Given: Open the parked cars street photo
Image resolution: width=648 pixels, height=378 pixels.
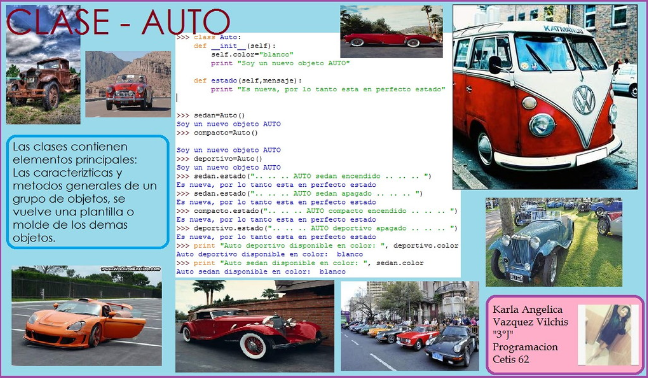Looking at the screenshot, I should [x=410, y=326].
